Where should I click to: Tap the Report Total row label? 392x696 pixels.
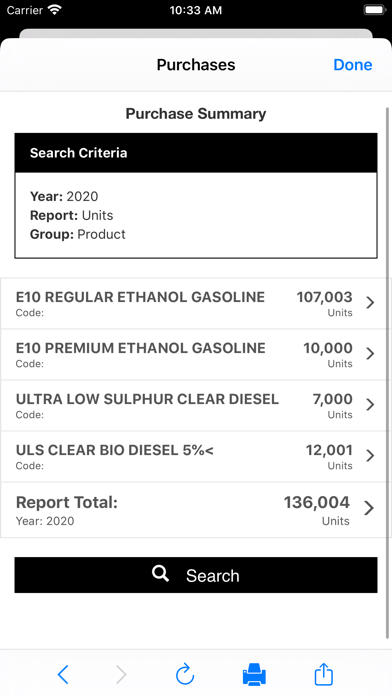[67, 502]
